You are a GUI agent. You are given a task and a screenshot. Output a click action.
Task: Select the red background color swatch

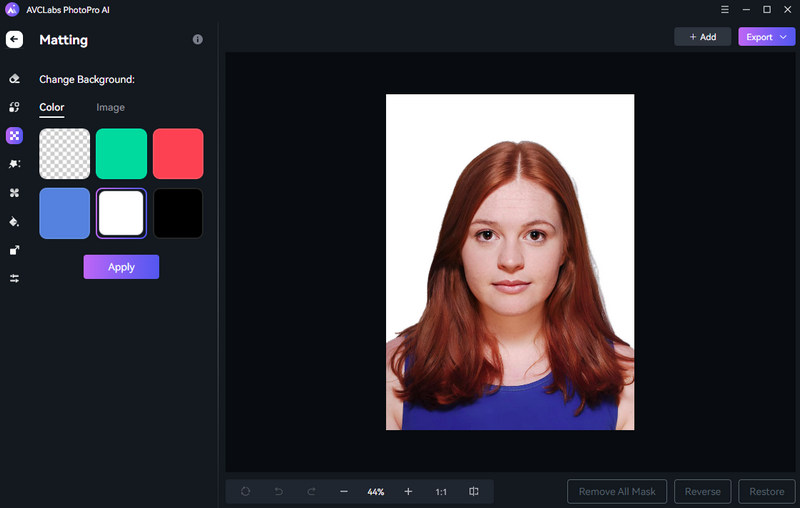tap(178, 154)
